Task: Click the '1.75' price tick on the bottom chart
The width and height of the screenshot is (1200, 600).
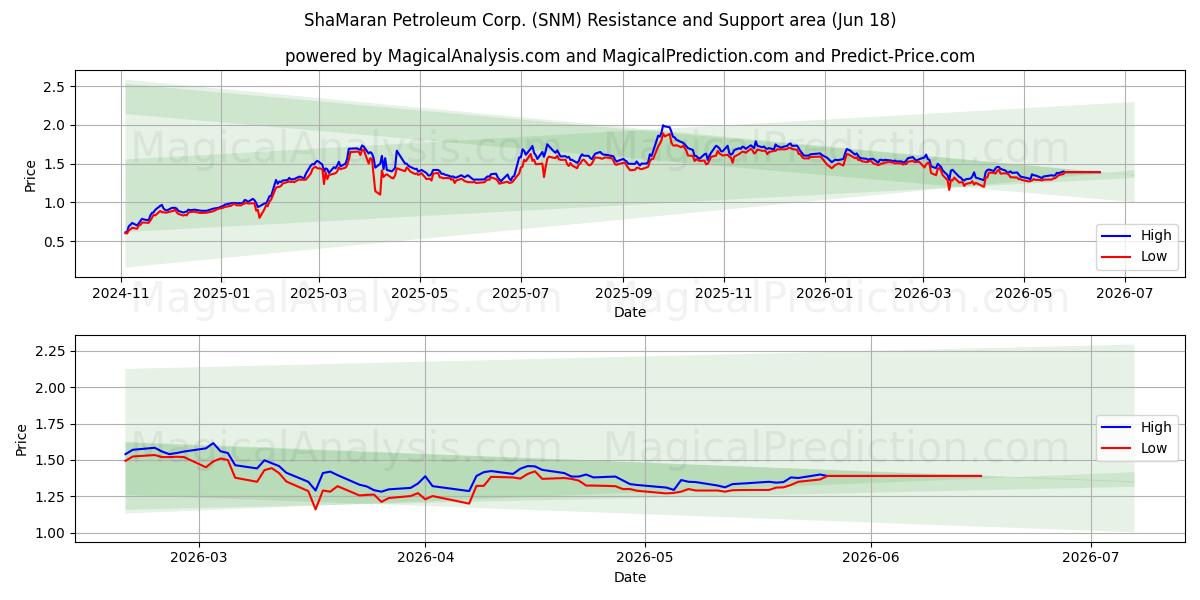Action: [51, 424]
